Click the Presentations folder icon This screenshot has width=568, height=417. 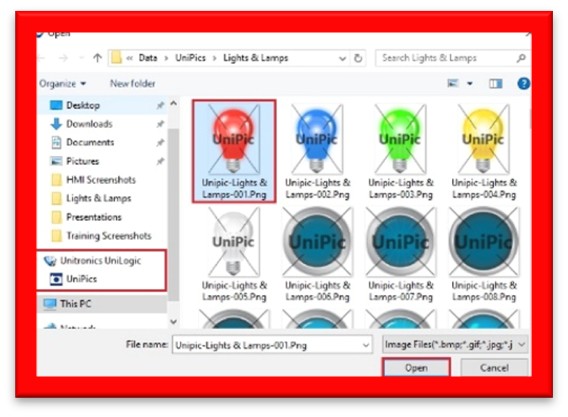pyautogui.click(x=57, y=217)
